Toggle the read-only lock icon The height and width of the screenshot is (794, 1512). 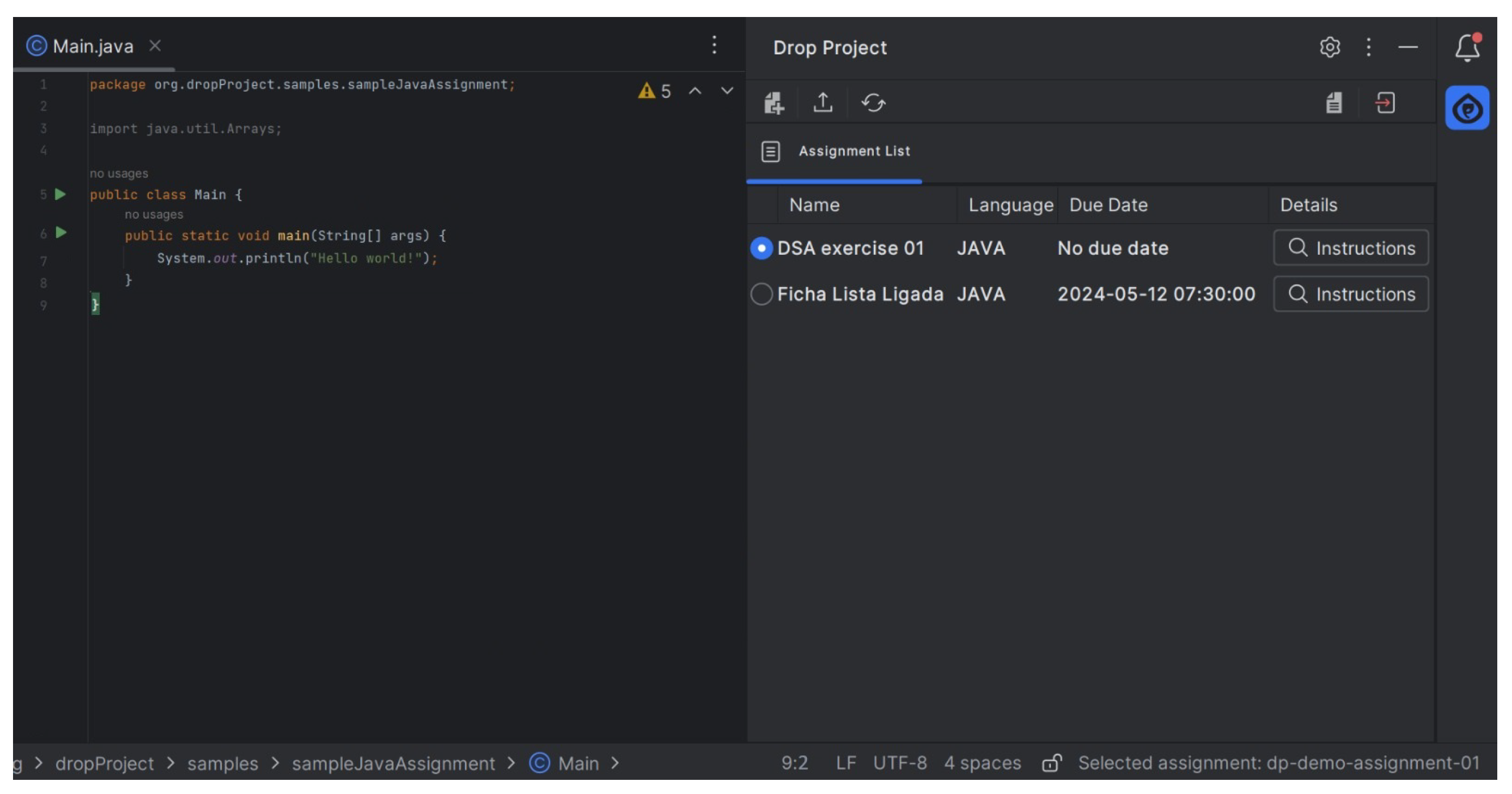(x=1051, y=762)
